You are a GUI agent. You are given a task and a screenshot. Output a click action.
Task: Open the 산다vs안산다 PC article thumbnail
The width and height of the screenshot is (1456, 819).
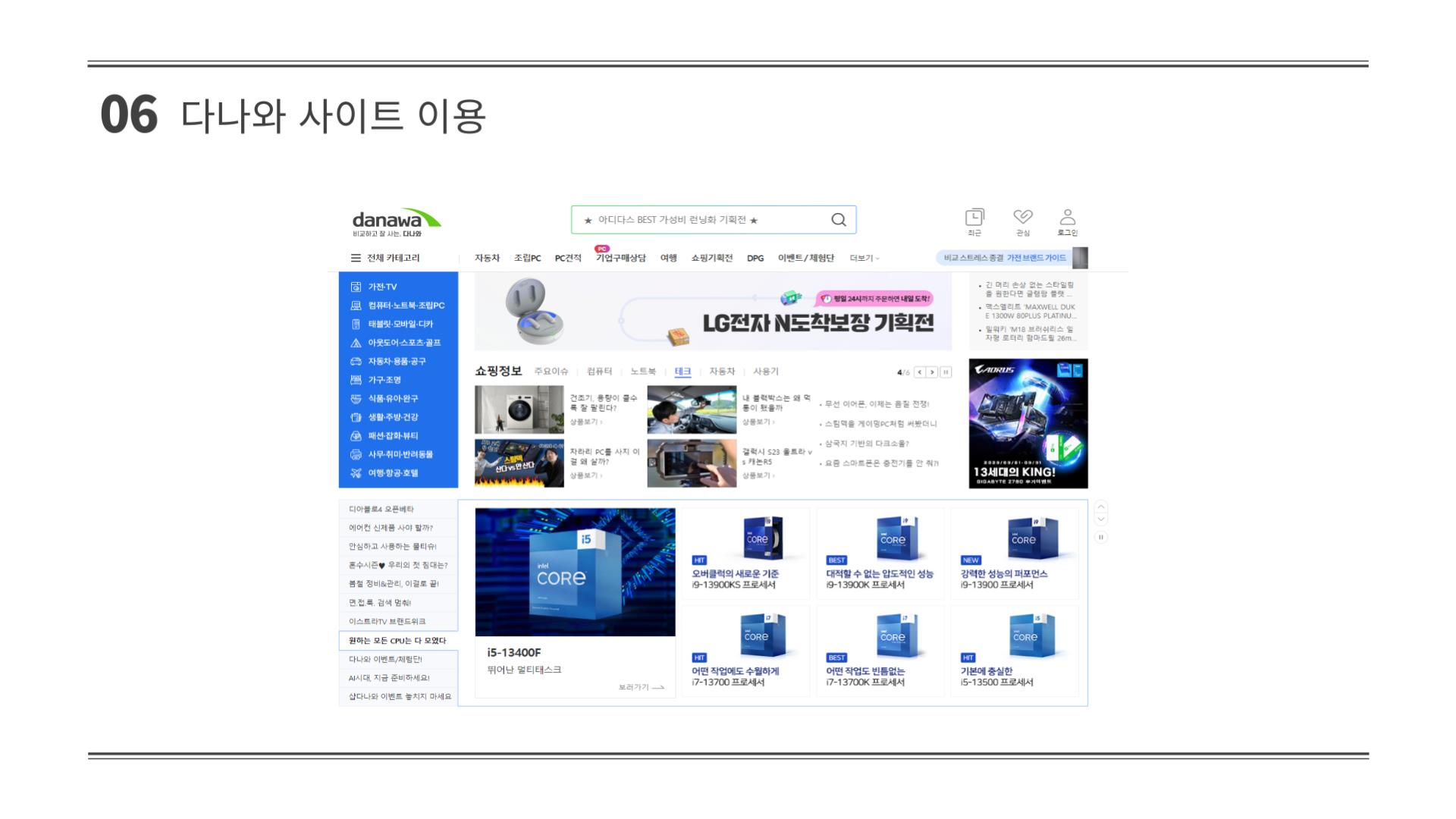pos(519,463)
